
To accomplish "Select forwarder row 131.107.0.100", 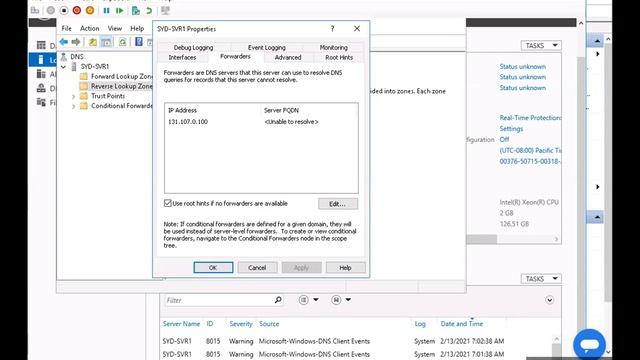I will click(x=261, y=122).
